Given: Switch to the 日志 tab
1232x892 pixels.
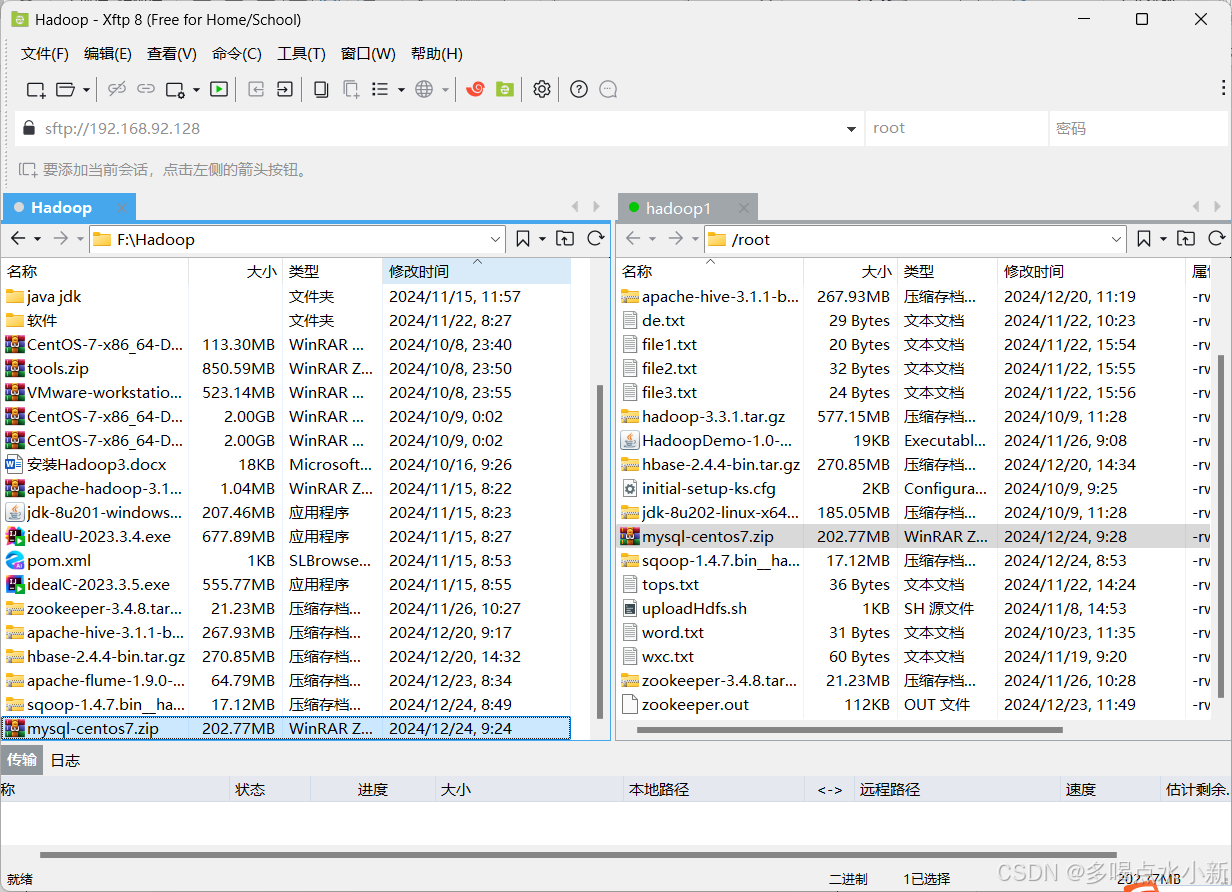Looking at the screenshot, I should click(x=64, y=760).
